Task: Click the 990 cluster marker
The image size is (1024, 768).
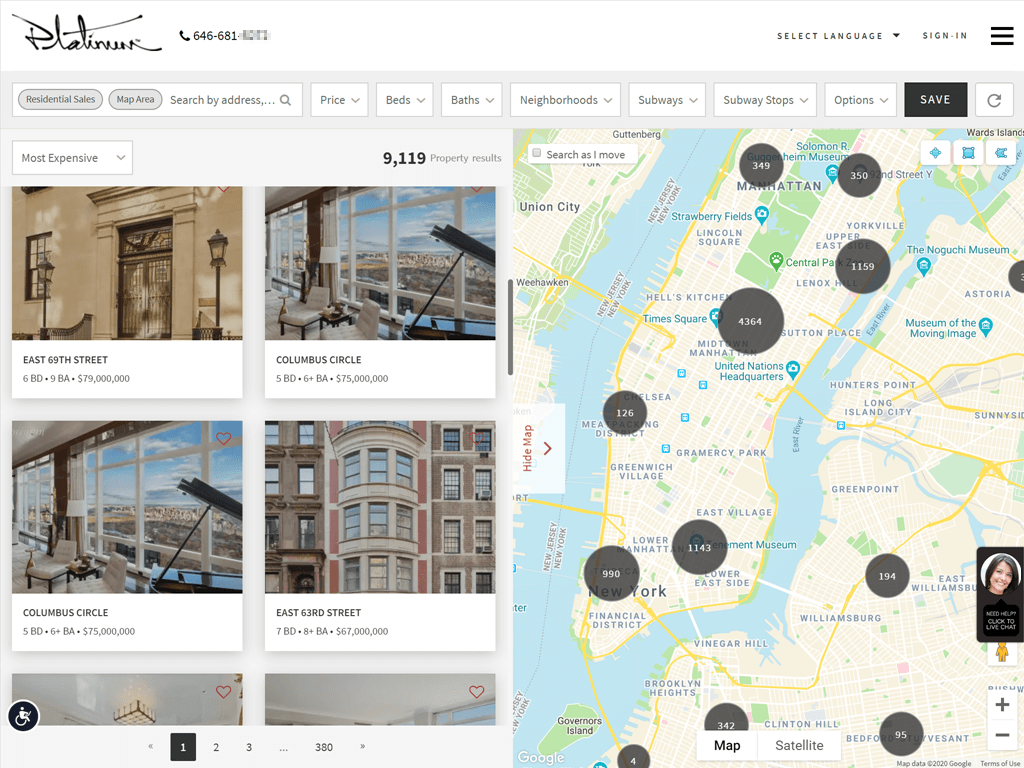Action: click(611, 573)
